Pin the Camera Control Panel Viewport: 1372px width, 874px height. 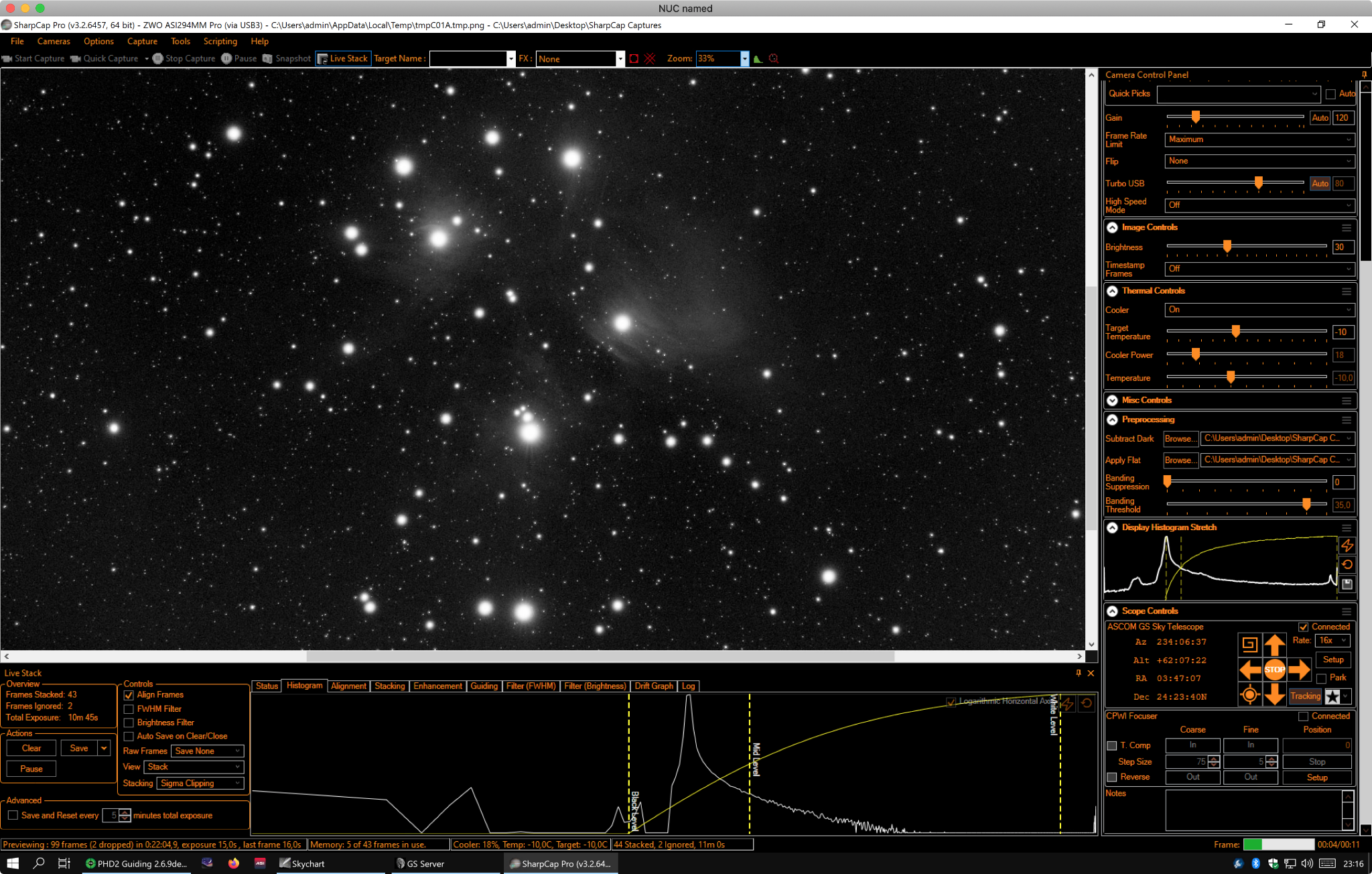(1364, 74)
